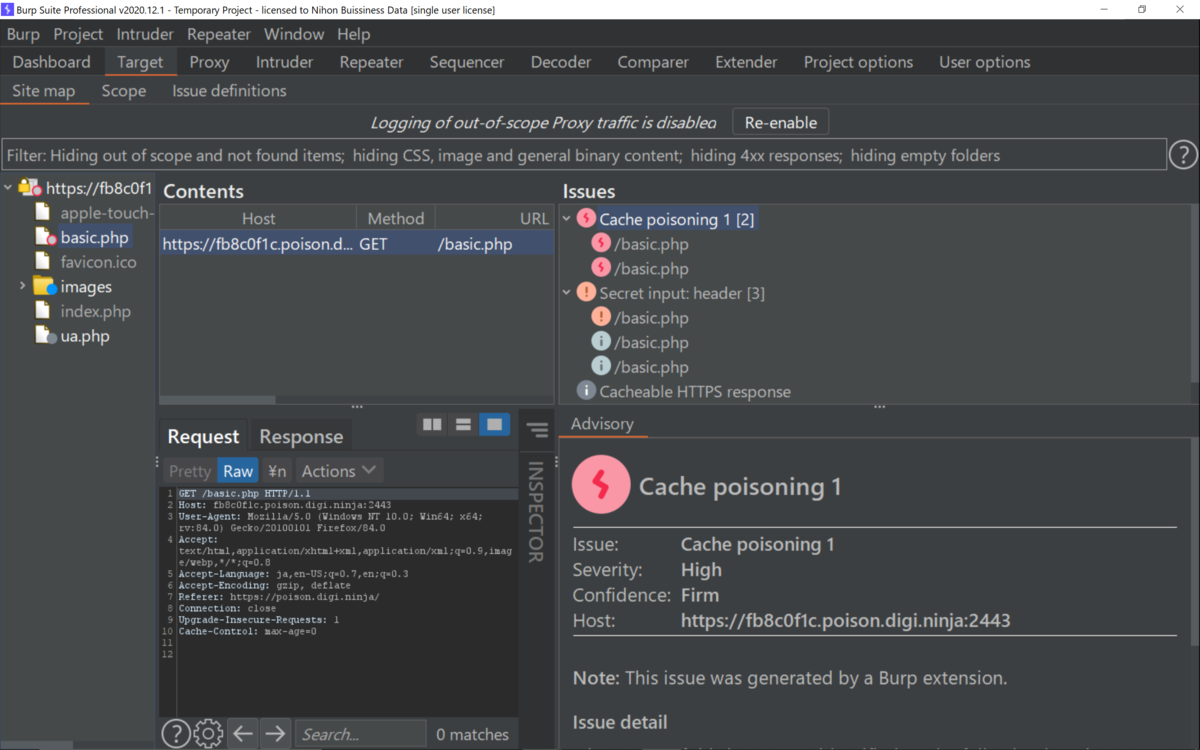
Task: Sort contents by Host column header
Action: tap(258, 218)
